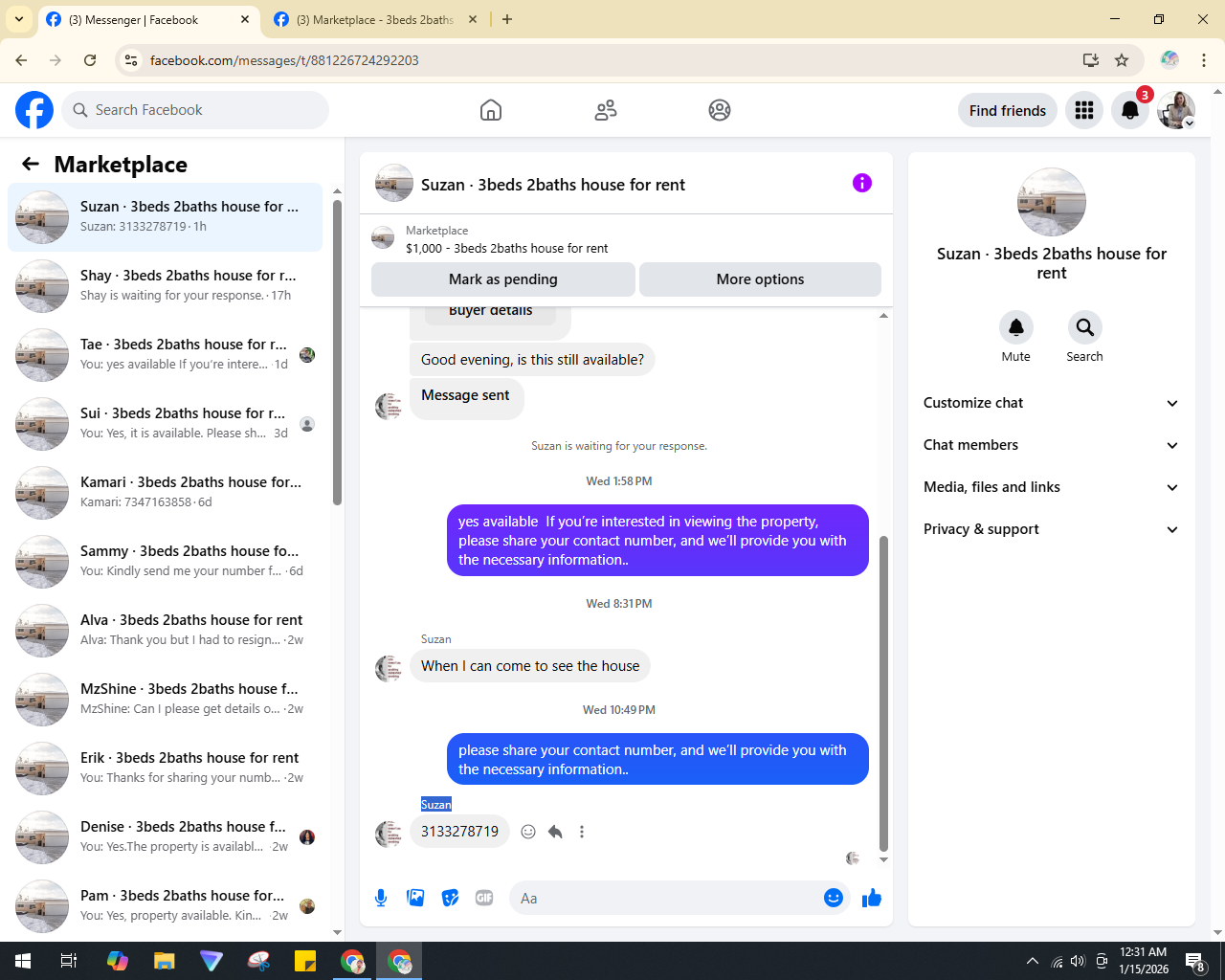Open Erik conversation in list
This screenshot has width=1225, height=980.
[165, 768]
